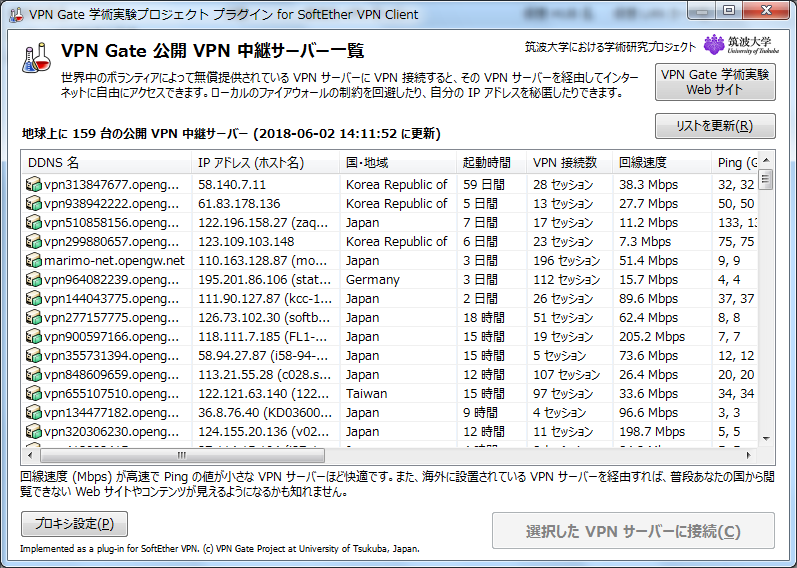
Task: Click the server icon for vpn655107510 Taiwan row
Action: [35, 394]
